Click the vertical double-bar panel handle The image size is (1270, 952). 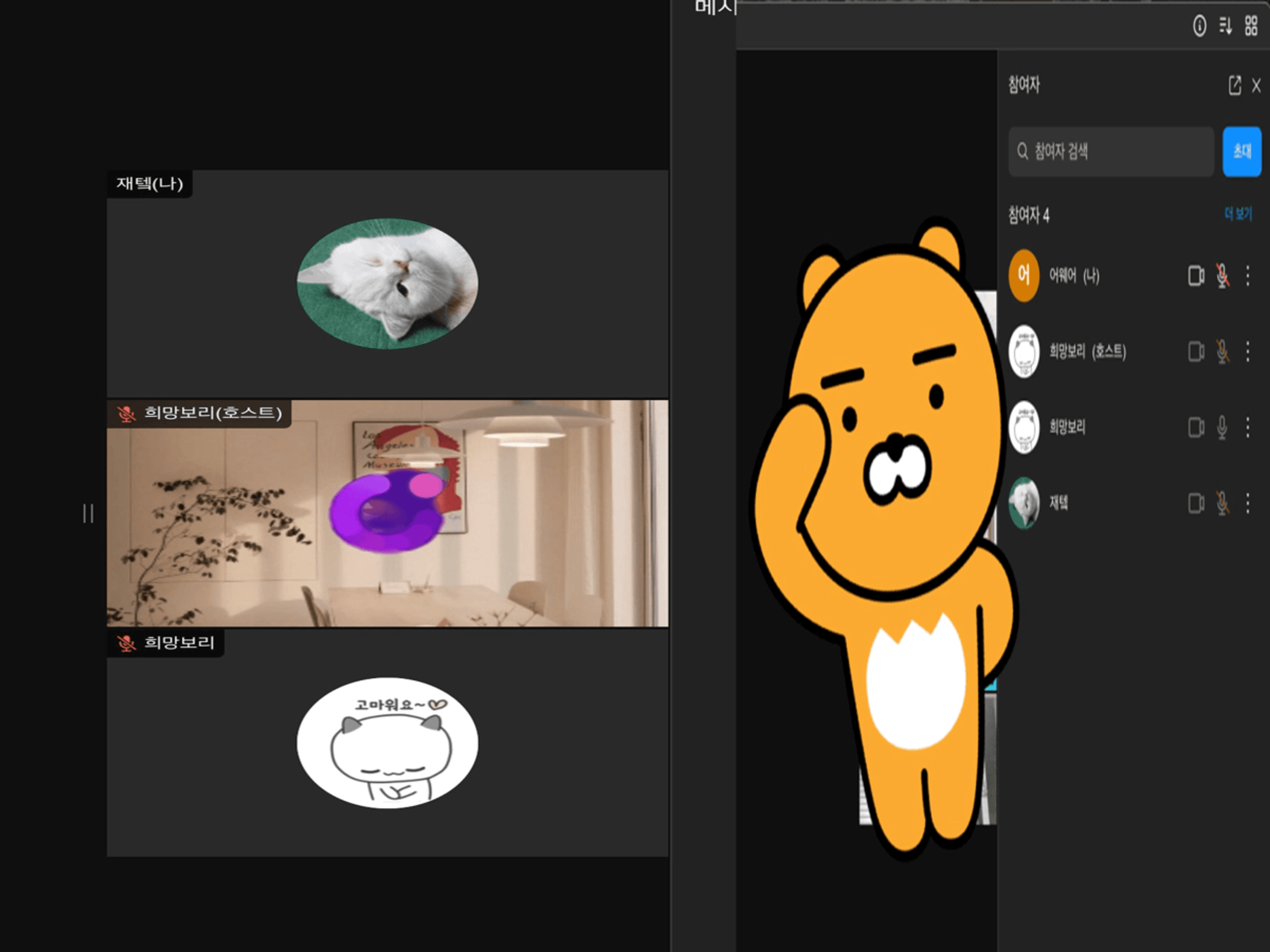point(88,514)
